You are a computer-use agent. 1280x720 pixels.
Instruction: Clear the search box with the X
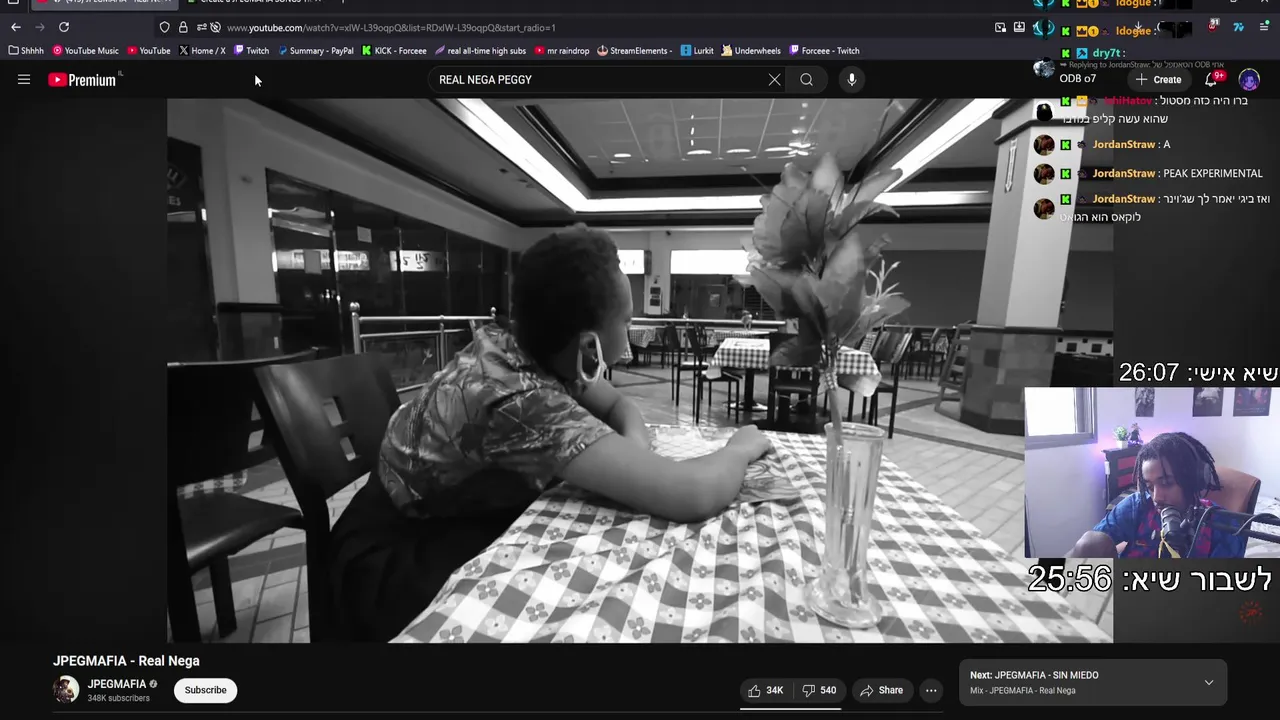coord(774,80)
